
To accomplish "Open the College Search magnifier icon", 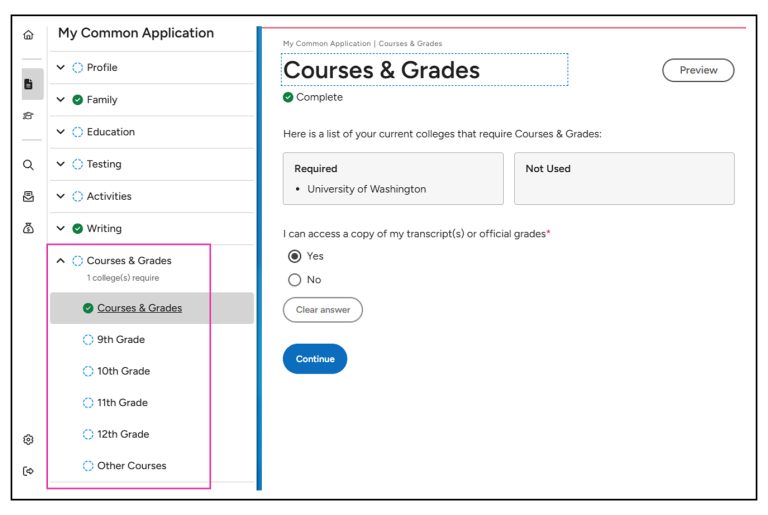I will coord(28,165).
